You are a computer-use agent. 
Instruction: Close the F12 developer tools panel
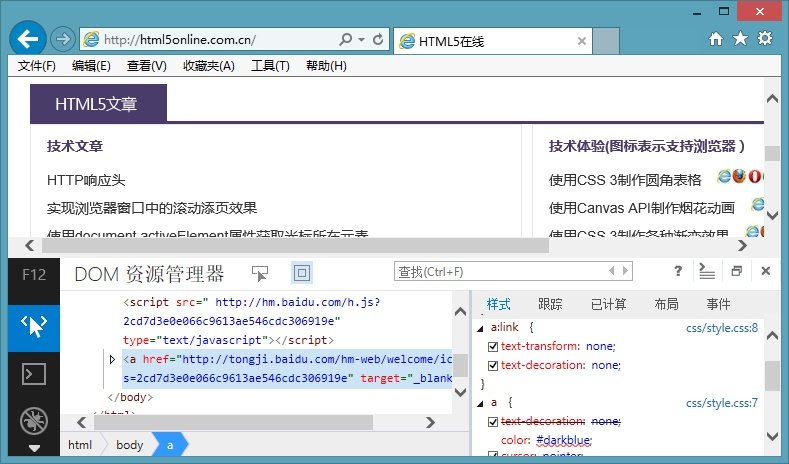tap(766, 271)
